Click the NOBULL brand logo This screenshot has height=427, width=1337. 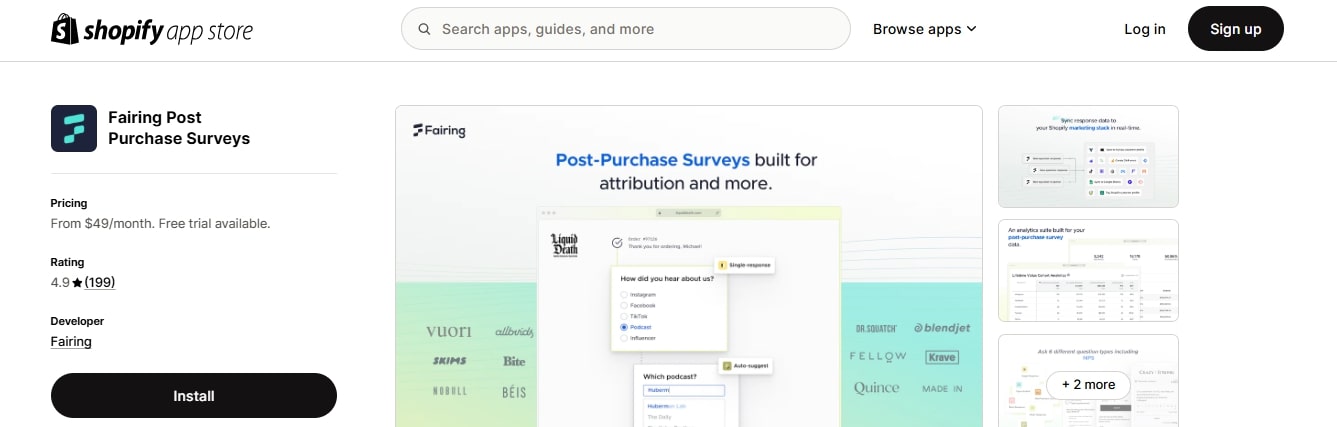pos(449,390)
